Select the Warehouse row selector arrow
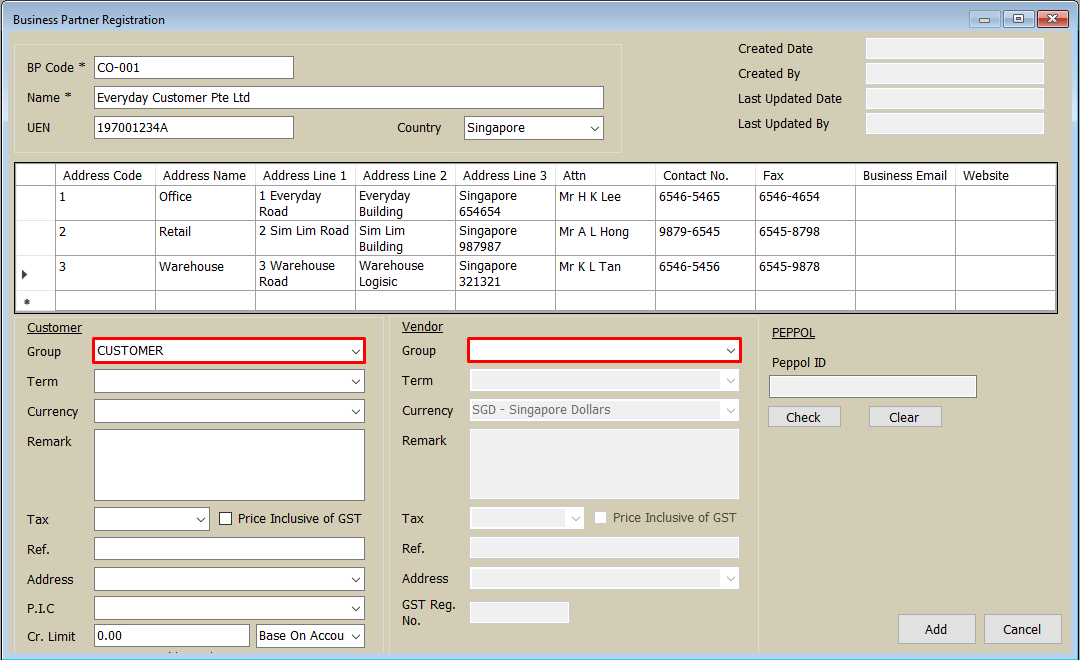 click(x=25, y=273)
